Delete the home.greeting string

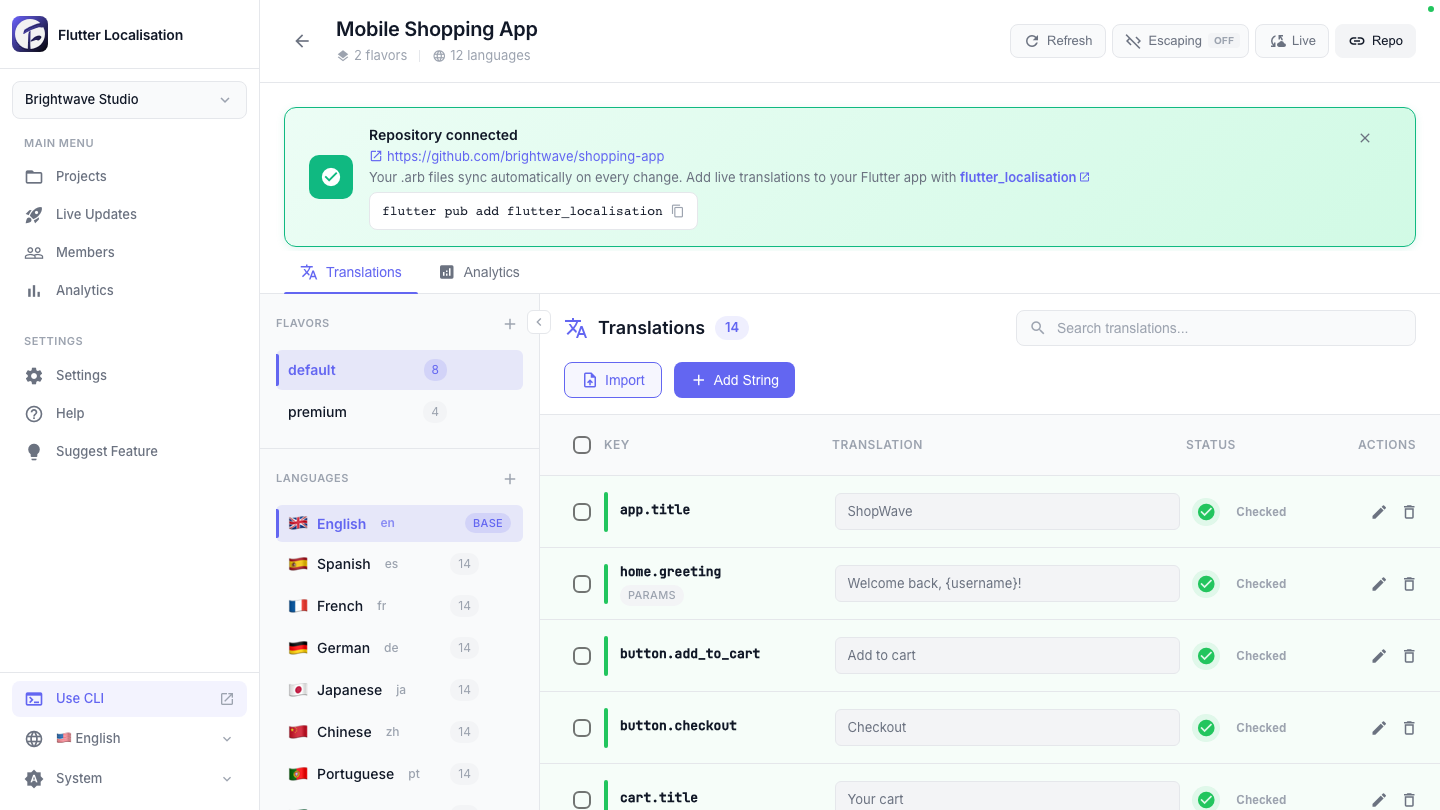[1409, 584]
